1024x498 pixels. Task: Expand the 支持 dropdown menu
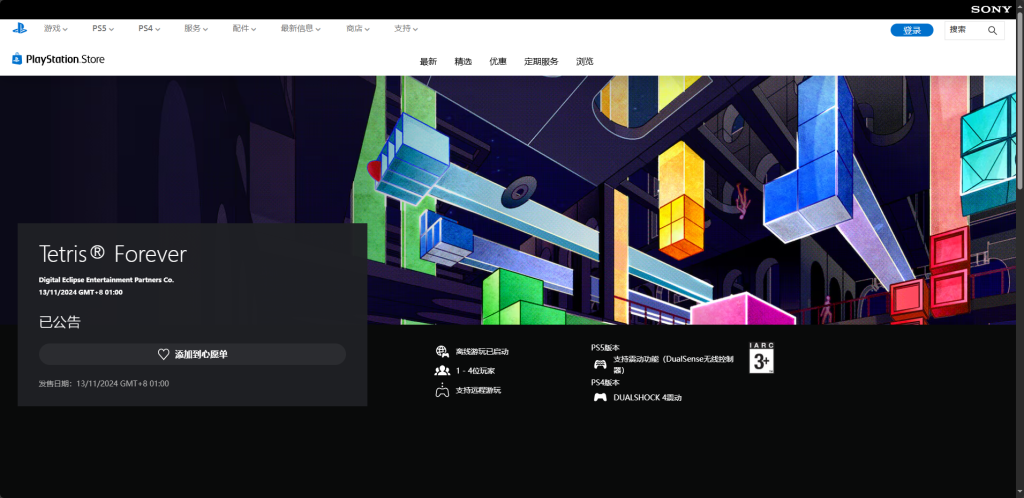click(x=406, y=29)
